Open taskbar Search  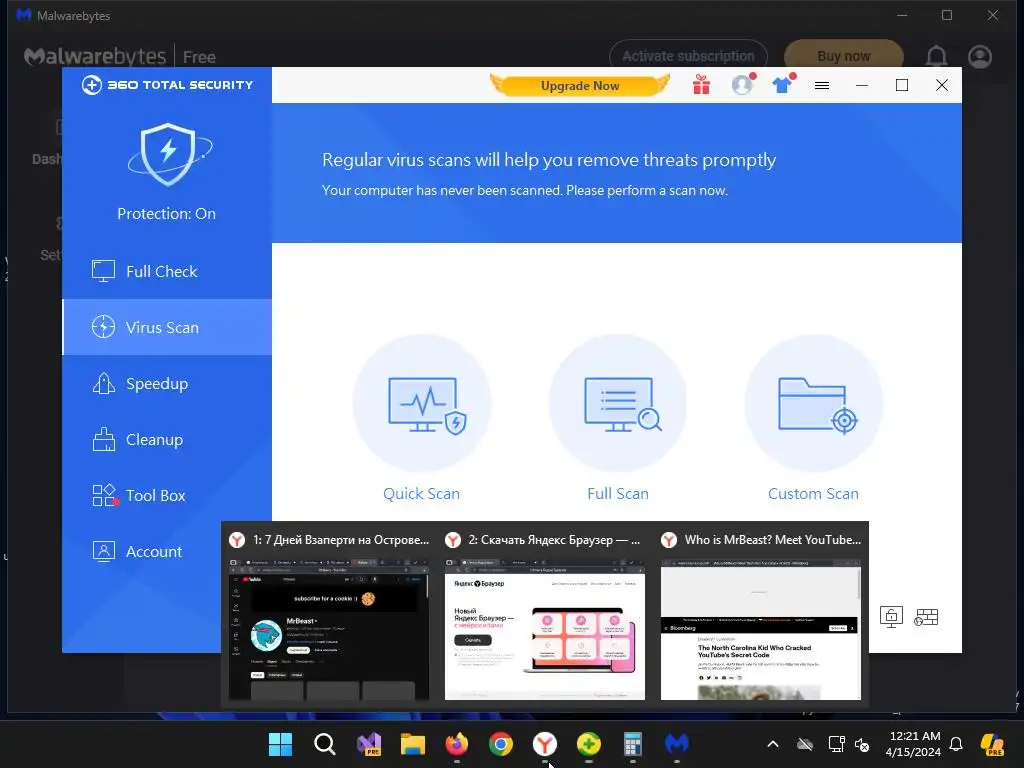click(325, 744)
